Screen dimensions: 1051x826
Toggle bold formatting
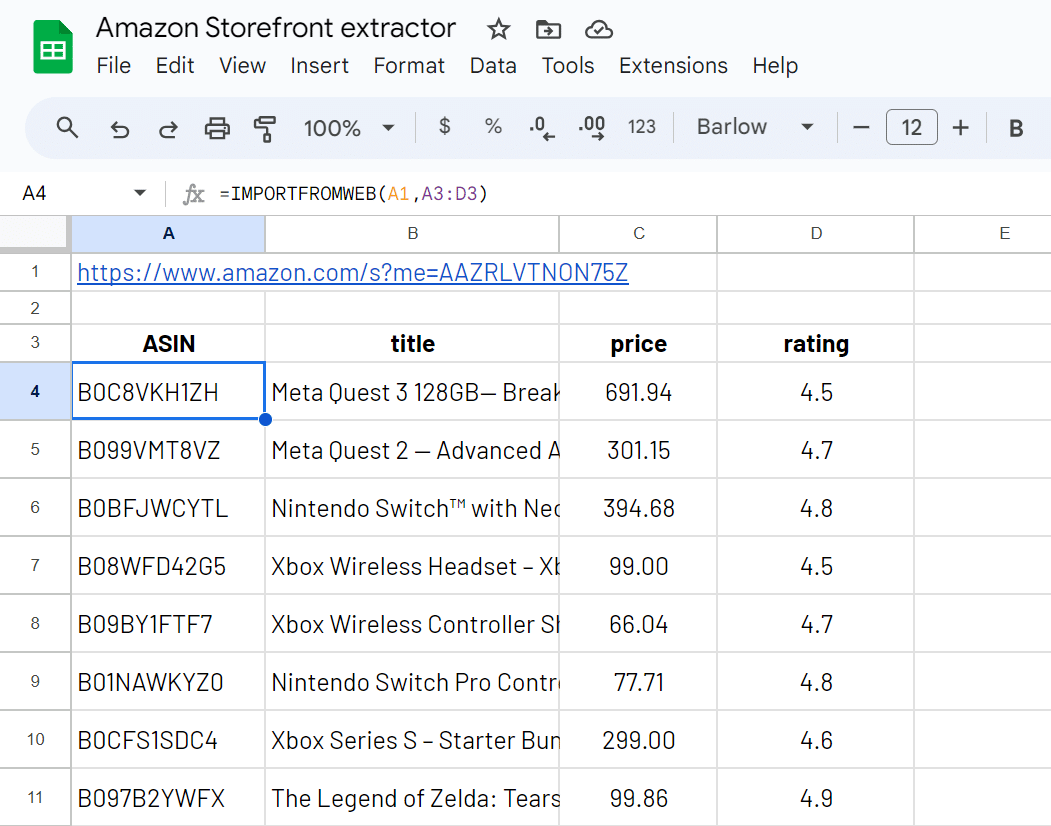click(1016, 128)
